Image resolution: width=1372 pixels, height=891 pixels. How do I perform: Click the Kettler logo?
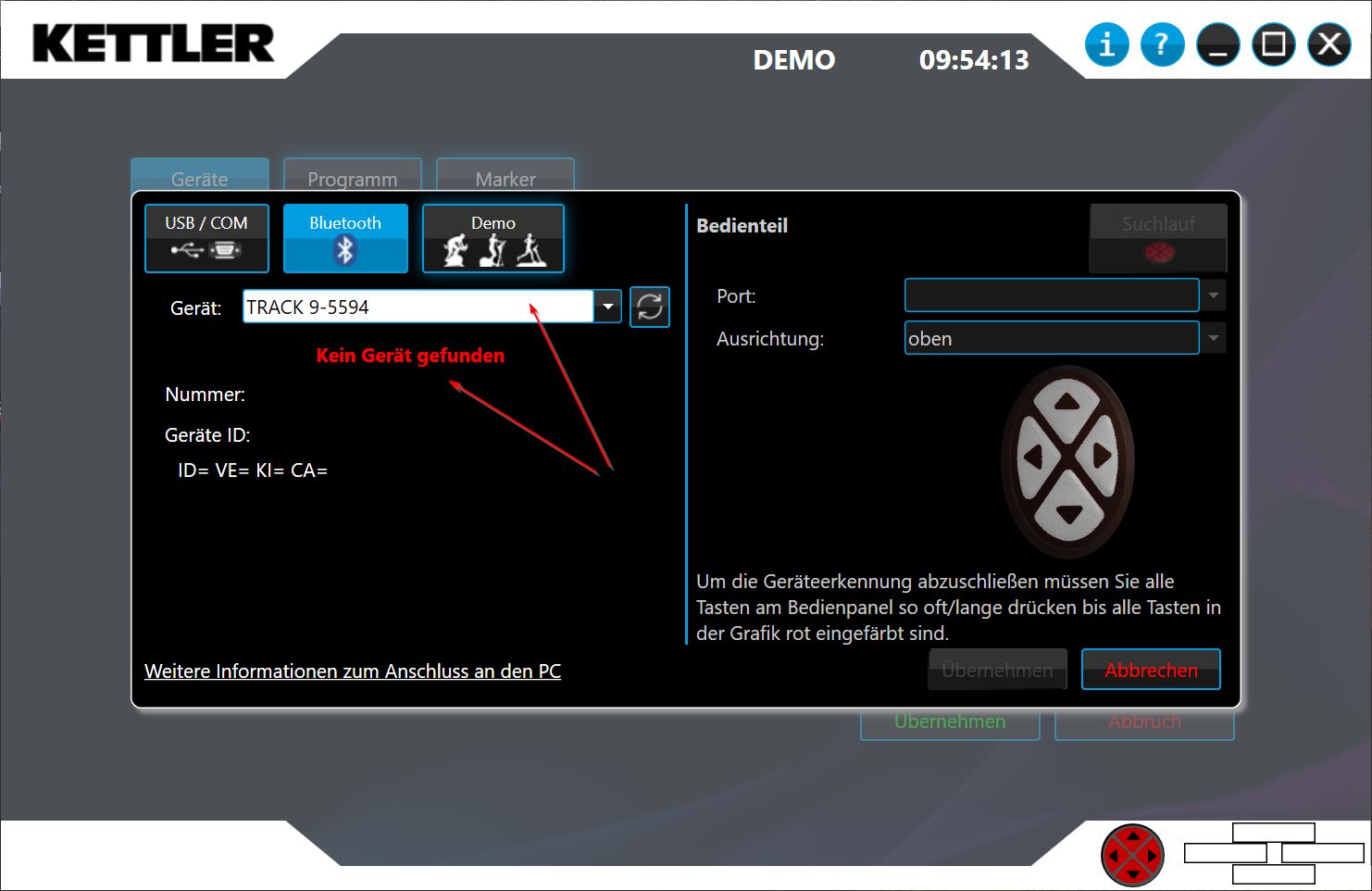154,44
